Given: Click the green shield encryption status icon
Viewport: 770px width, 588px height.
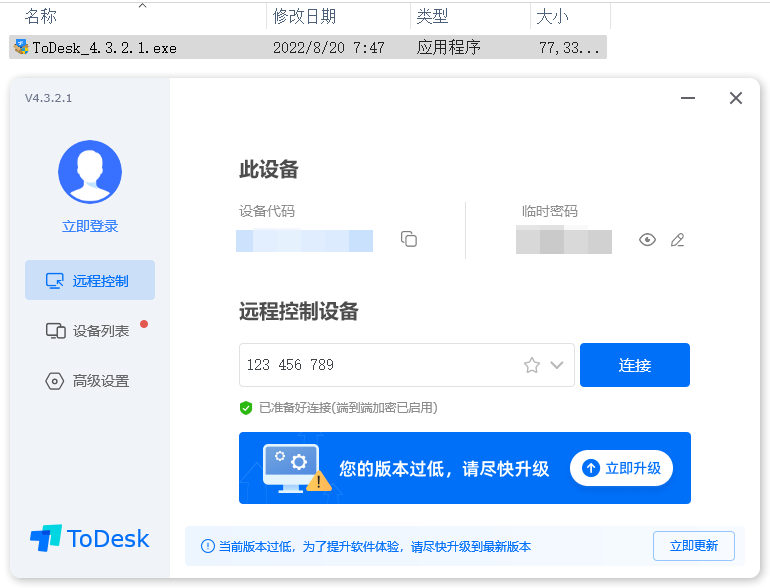Looking at the screenshot, I should [x=246, y=408].
